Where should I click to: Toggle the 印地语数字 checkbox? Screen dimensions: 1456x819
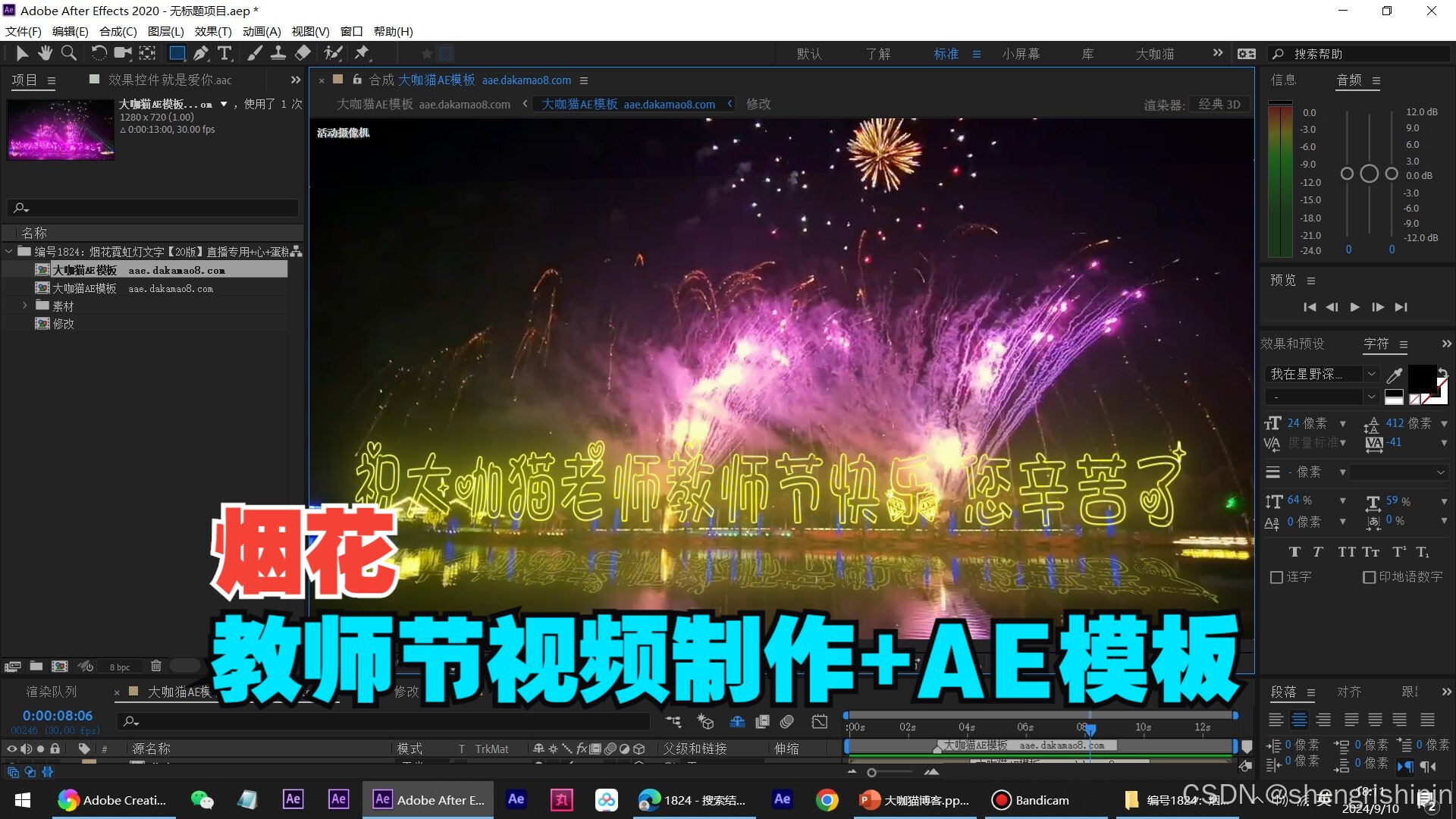click(1369, 578)
